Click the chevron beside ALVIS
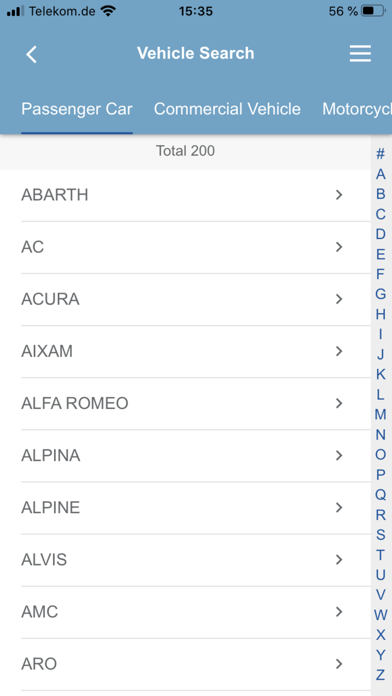Screen dimensions: 392x696 (339, 560)
